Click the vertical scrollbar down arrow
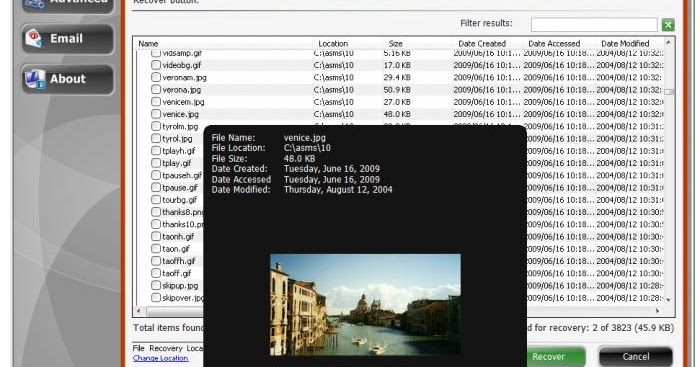The image size is (700, 367). pos(668,300)
